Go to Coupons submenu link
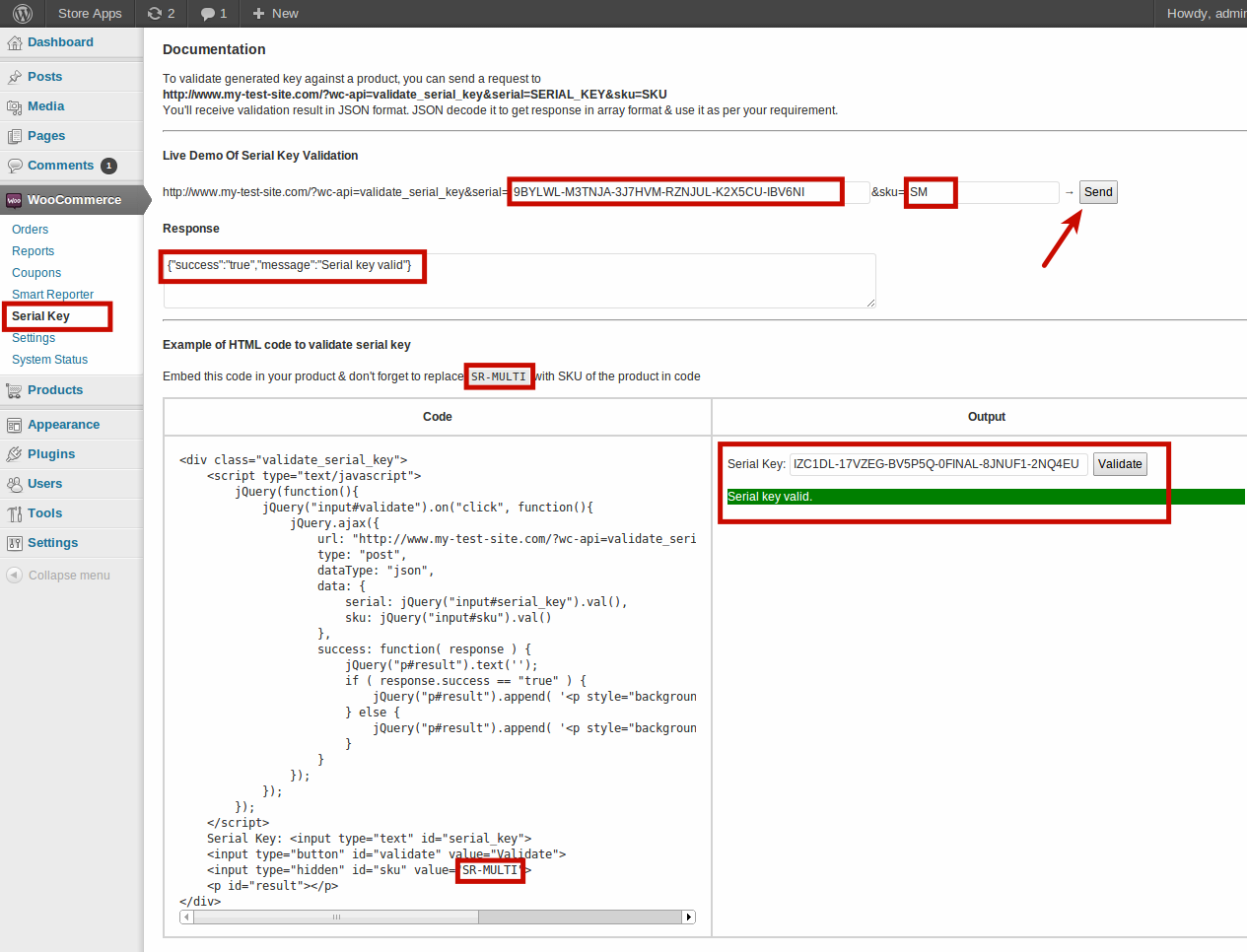Image resolution: width=1247 pixels, height=952 pixels. point(36,273)
